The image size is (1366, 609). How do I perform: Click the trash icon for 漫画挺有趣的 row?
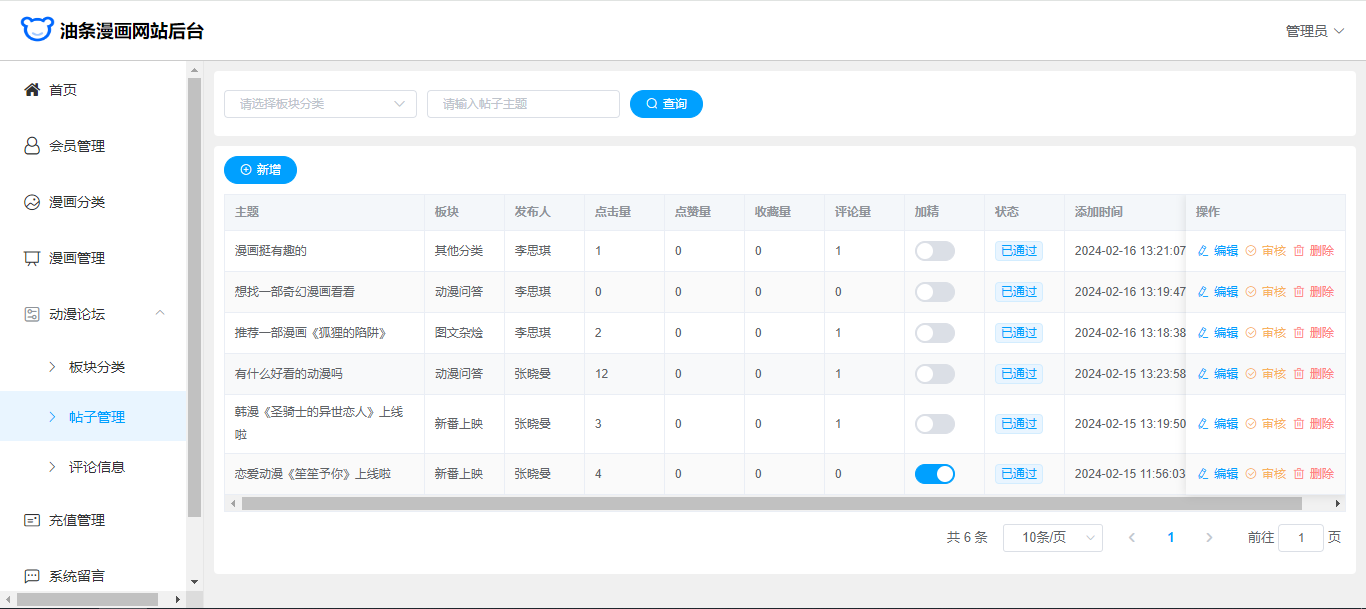click(x=1299, y=251)
